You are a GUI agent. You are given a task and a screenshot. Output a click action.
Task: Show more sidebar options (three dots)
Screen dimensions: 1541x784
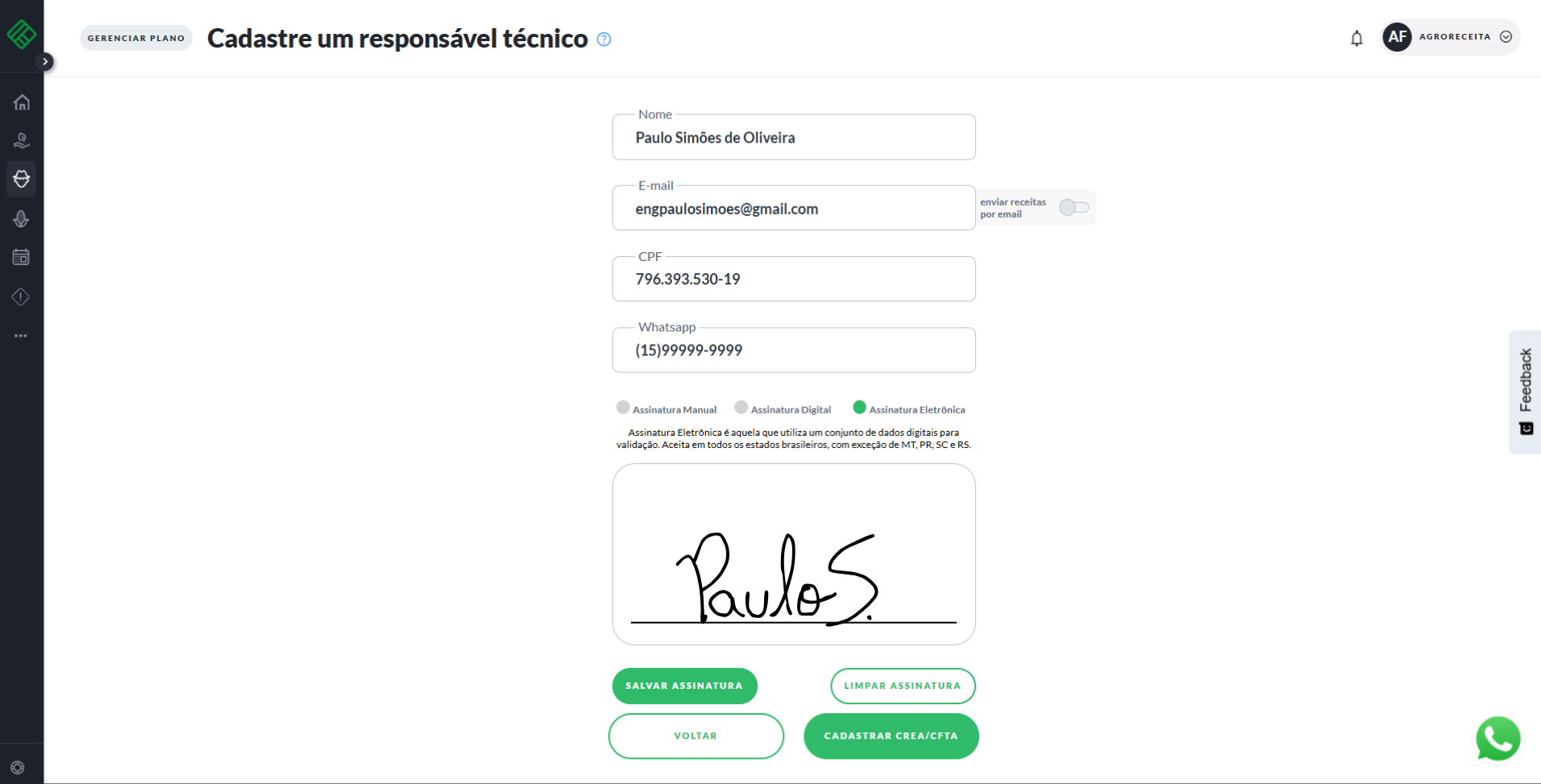(21, 335)
